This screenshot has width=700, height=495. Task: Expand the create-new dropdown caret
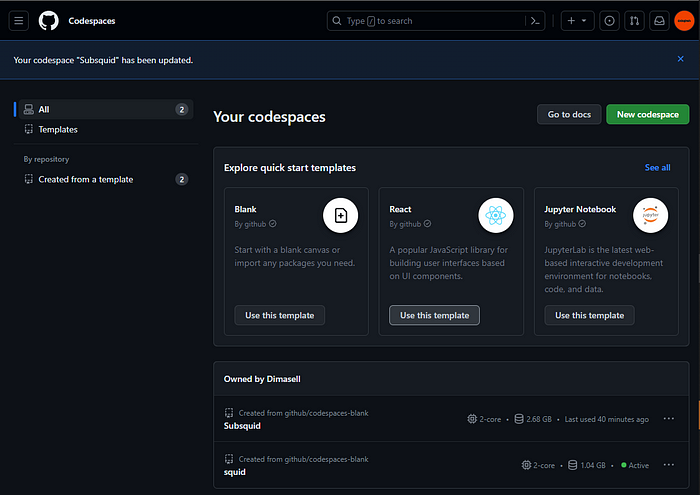tap(584, 21)
